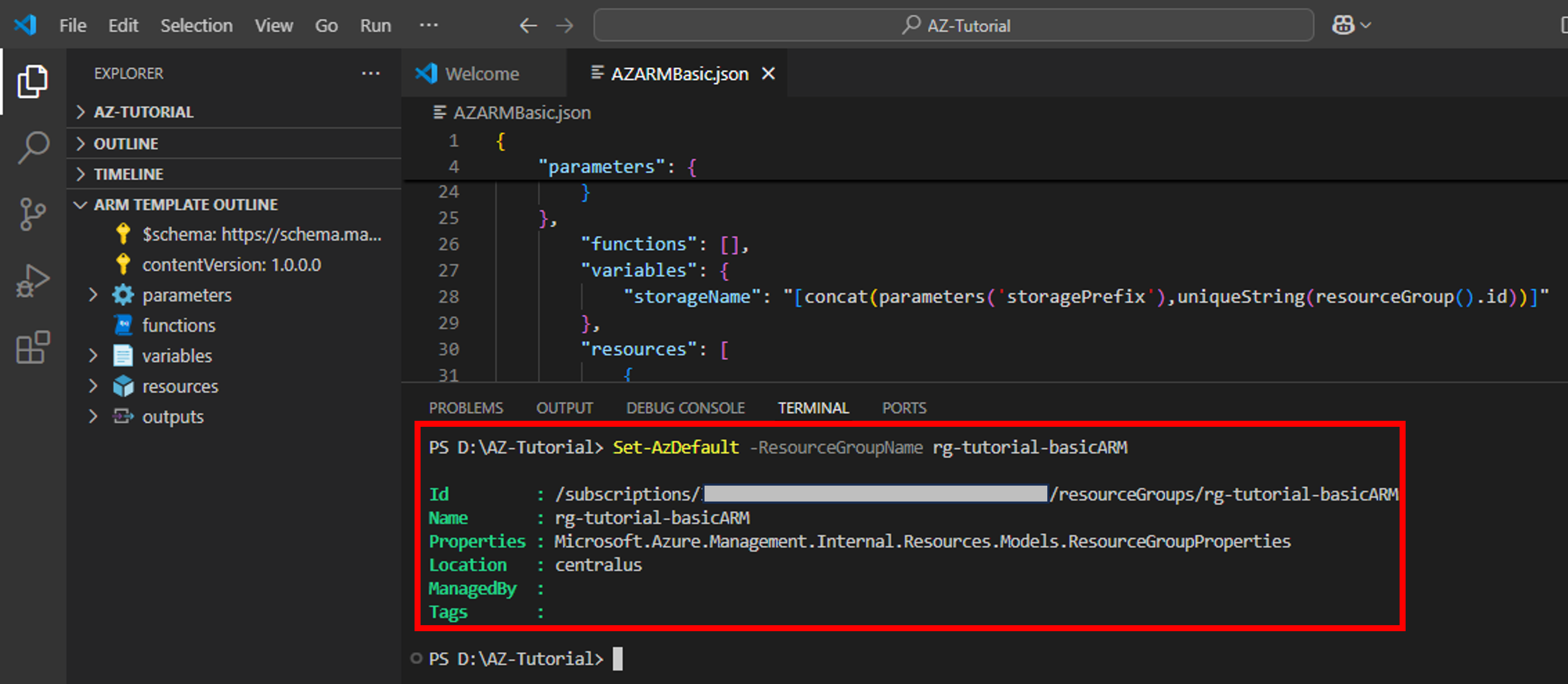
Task: Open the Selection menu
Action: 196,26
